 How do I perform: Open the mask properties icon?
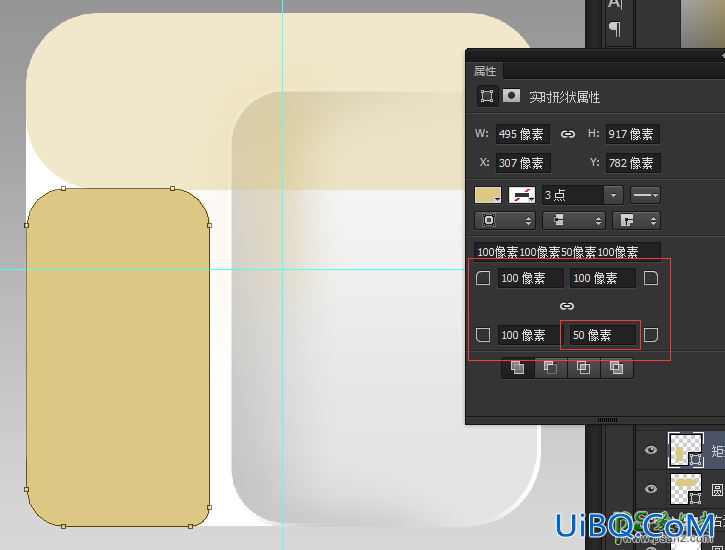511,96
